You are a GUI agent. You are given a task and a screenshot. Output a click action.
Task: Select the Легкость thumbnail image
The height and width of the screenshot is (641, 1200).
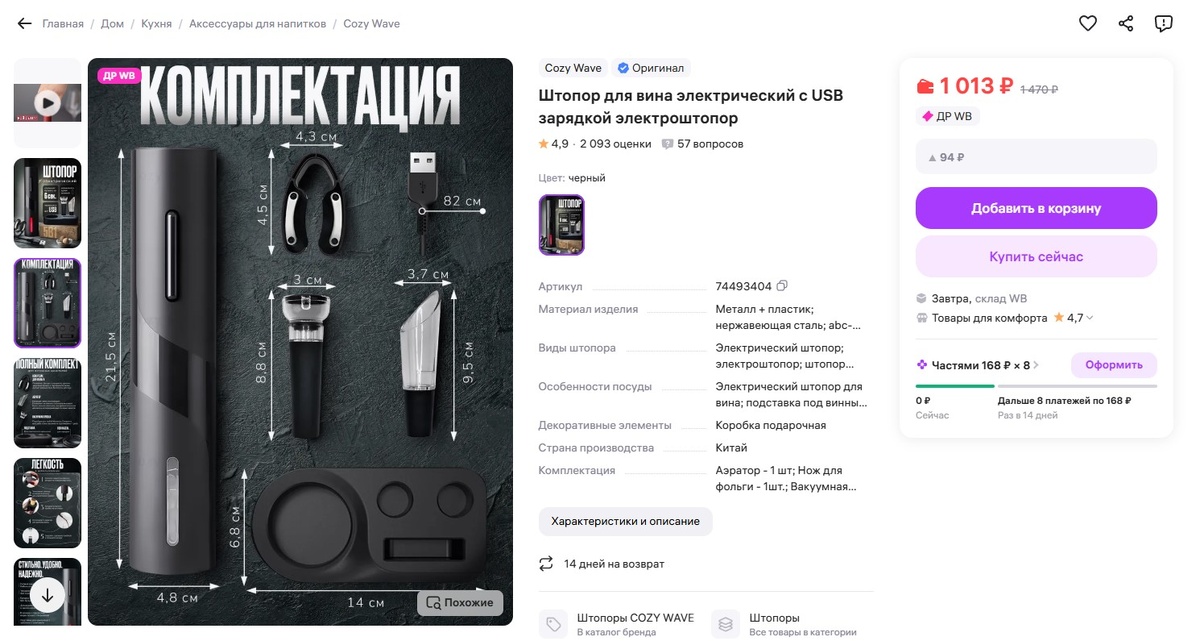pyautogui.click(x=47, y=502)
